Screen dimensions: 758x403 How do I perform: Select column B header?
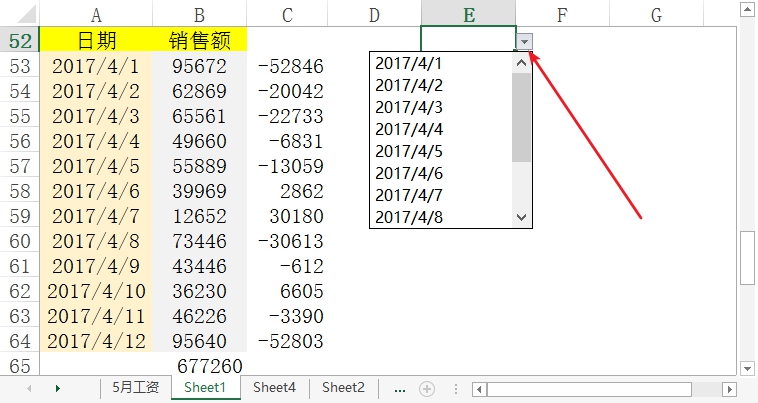pyautogui.click(x=199, y=14)
